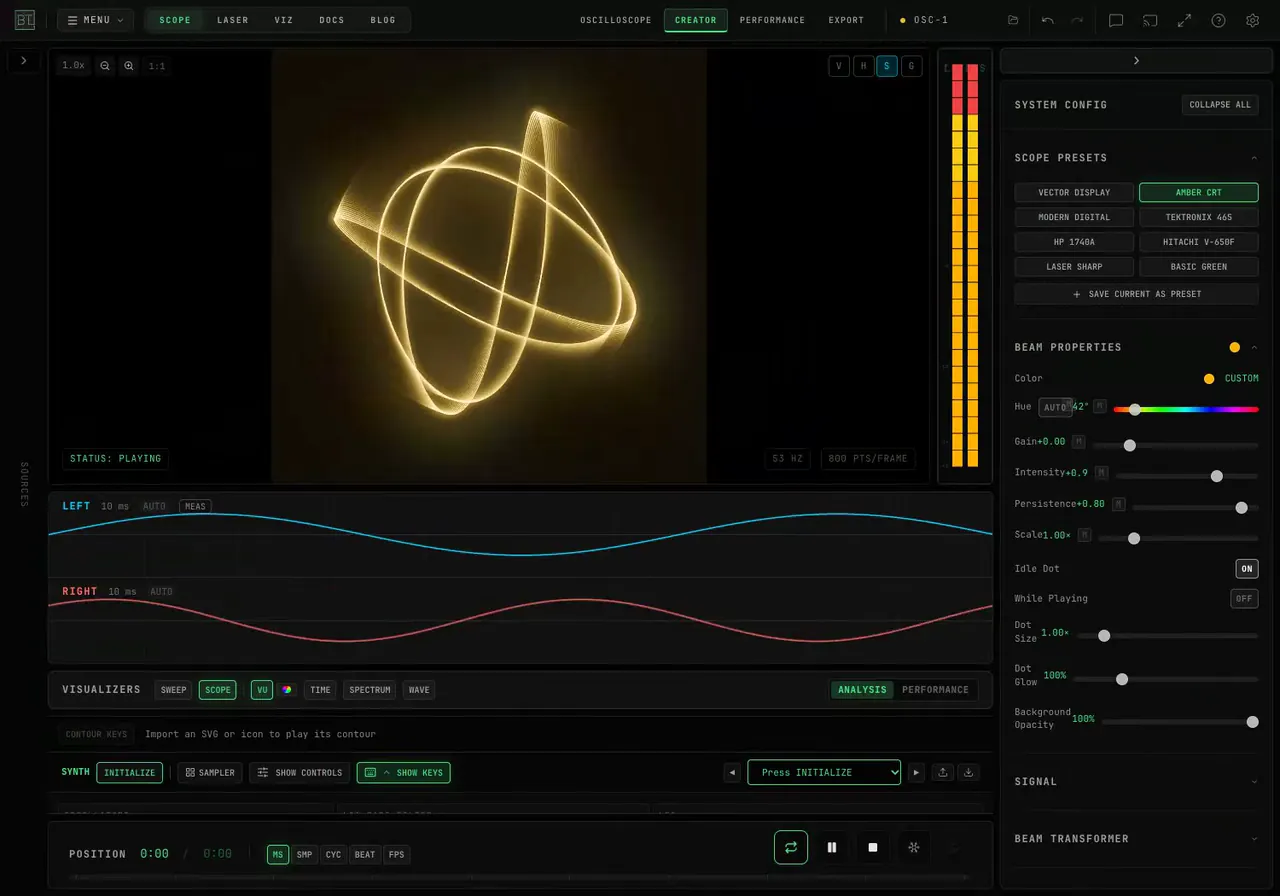Image resolution: width=1280 pixels, height=896 pixels.
Task: Select the VECTOR DISPLAY preset
Action: point(1074,192)
